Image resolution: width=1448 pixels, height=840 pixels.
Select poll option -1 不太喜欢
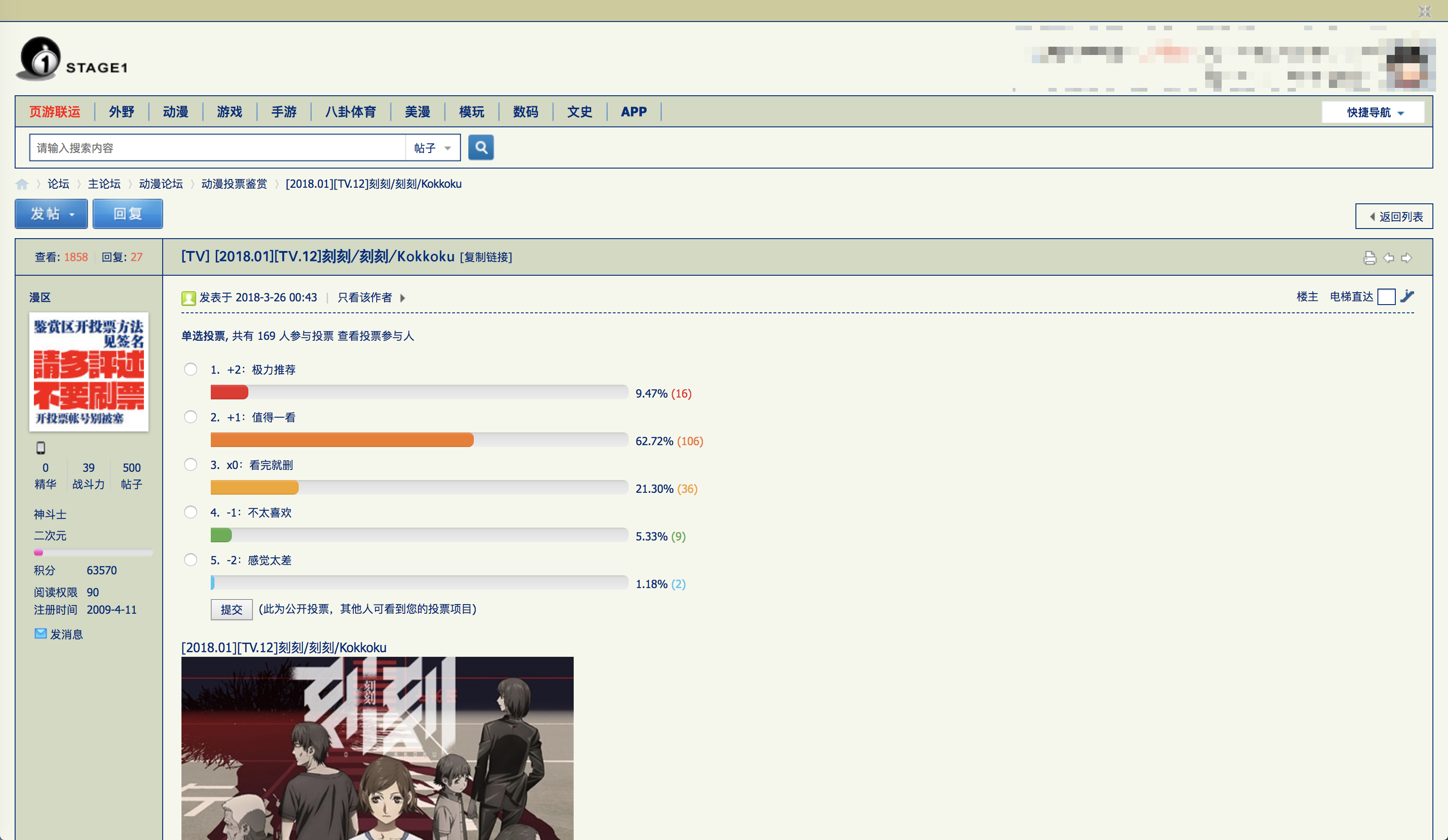[190, 512]
